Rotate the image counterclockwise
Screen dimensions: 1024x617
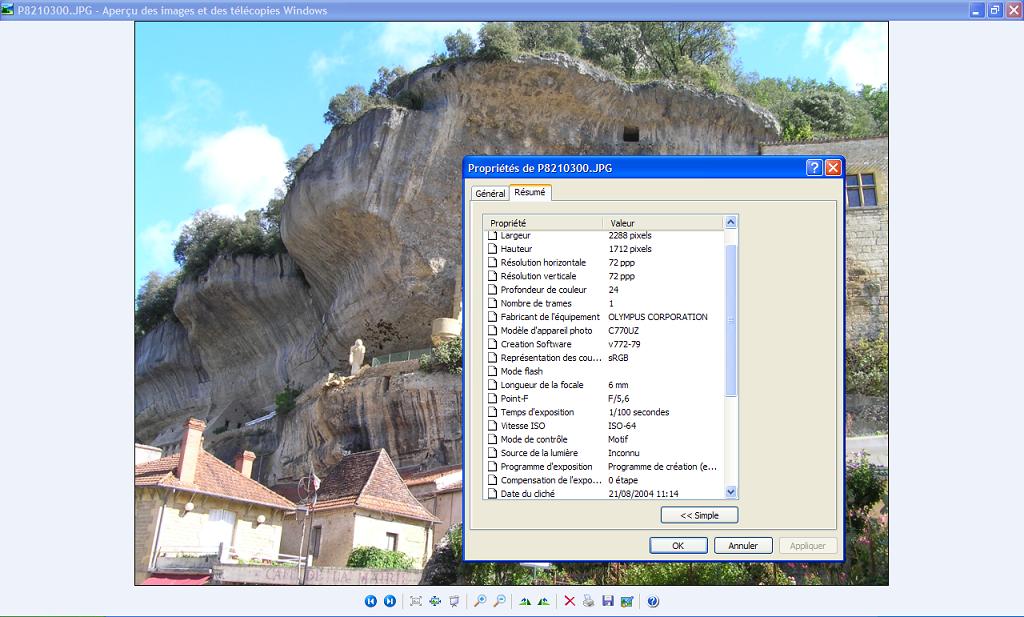coord(543,601)
